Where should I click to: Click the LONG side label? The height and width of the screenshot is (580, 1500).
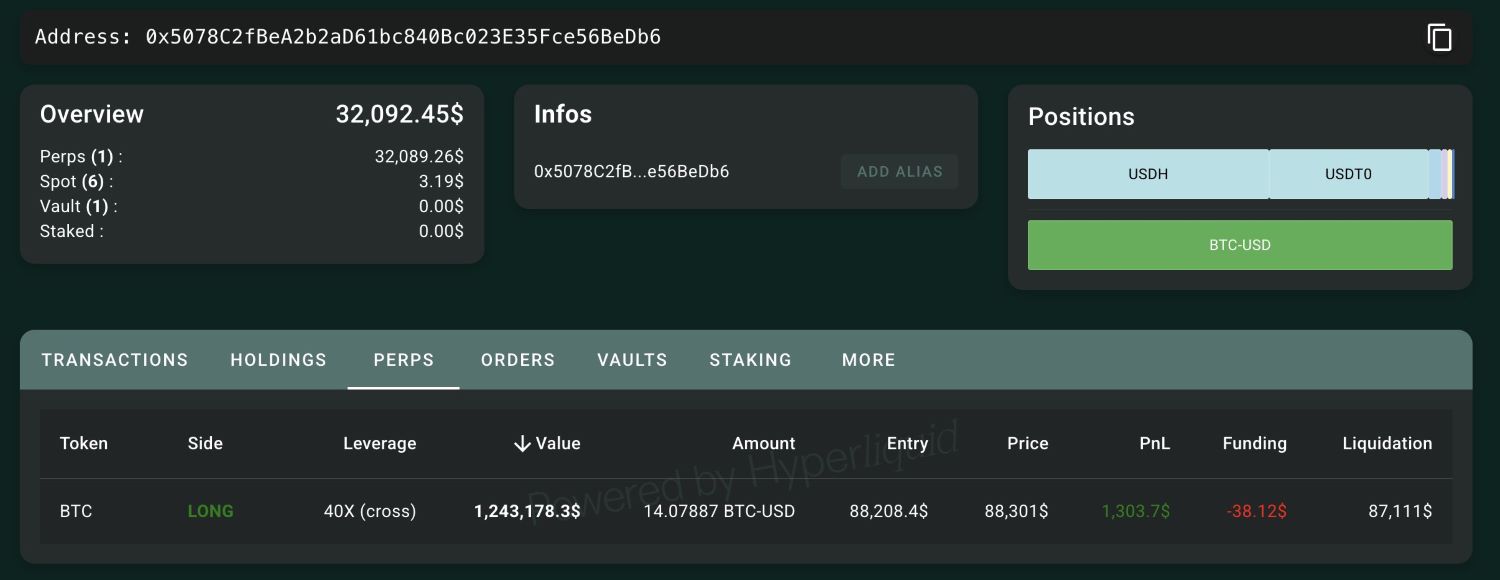click(x=210, y=511)
